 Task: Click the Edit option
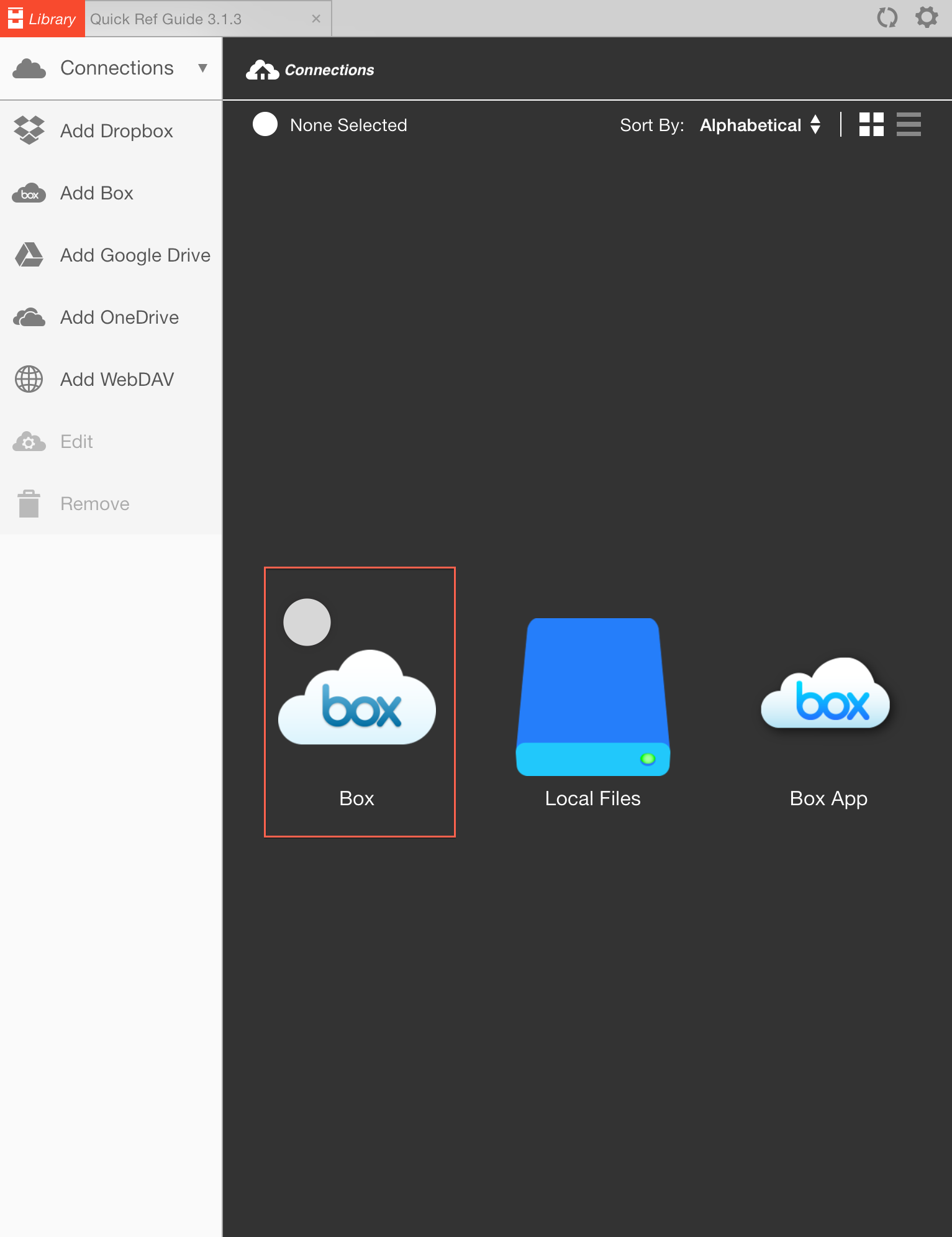pos(76,442)
